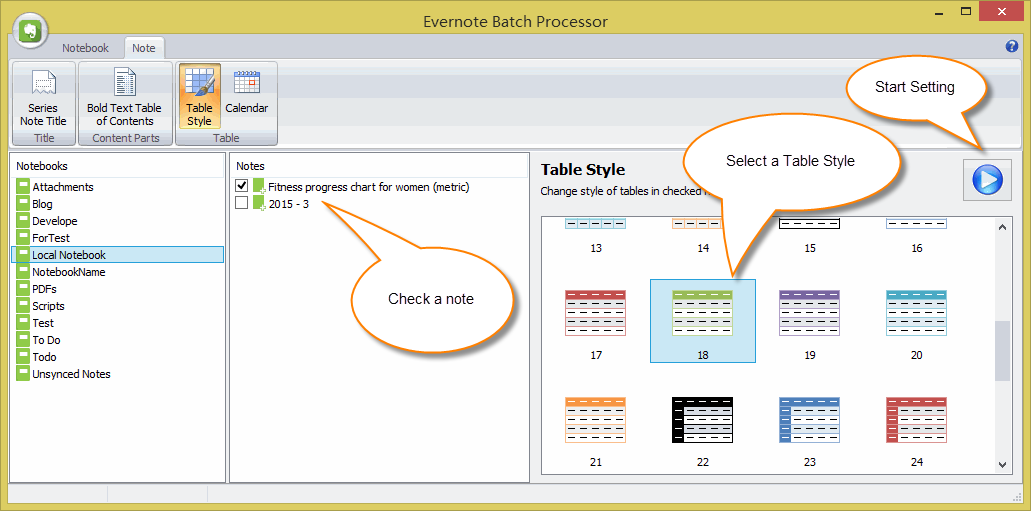This screenshot has height=511, width=1031.
Task: Check the 2015 - 3 note checkbox
Action: 241,203
